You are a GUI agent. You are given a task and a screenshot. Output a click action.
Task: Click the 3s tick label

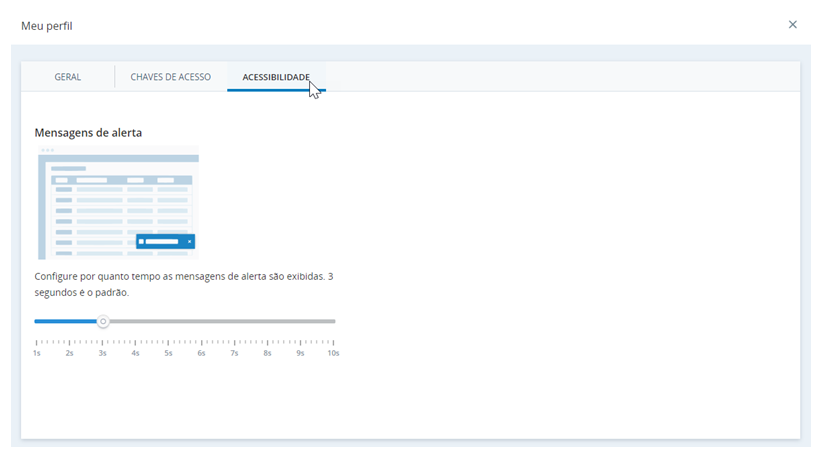(x=102, y=353)
